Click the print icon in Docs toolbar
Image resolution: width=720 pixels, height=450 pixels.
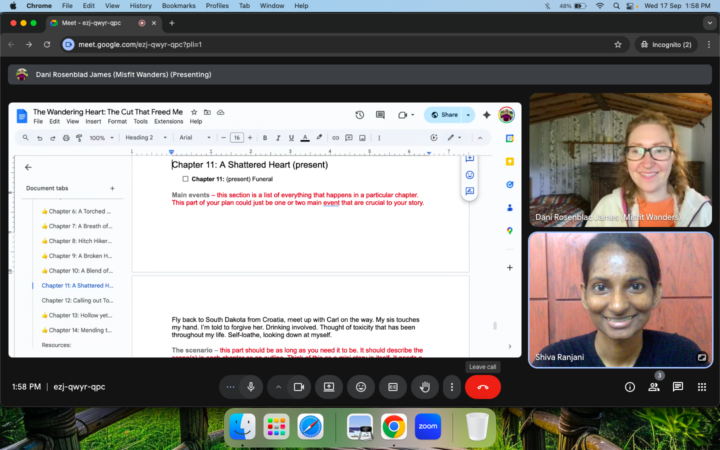tap(66, 138)
